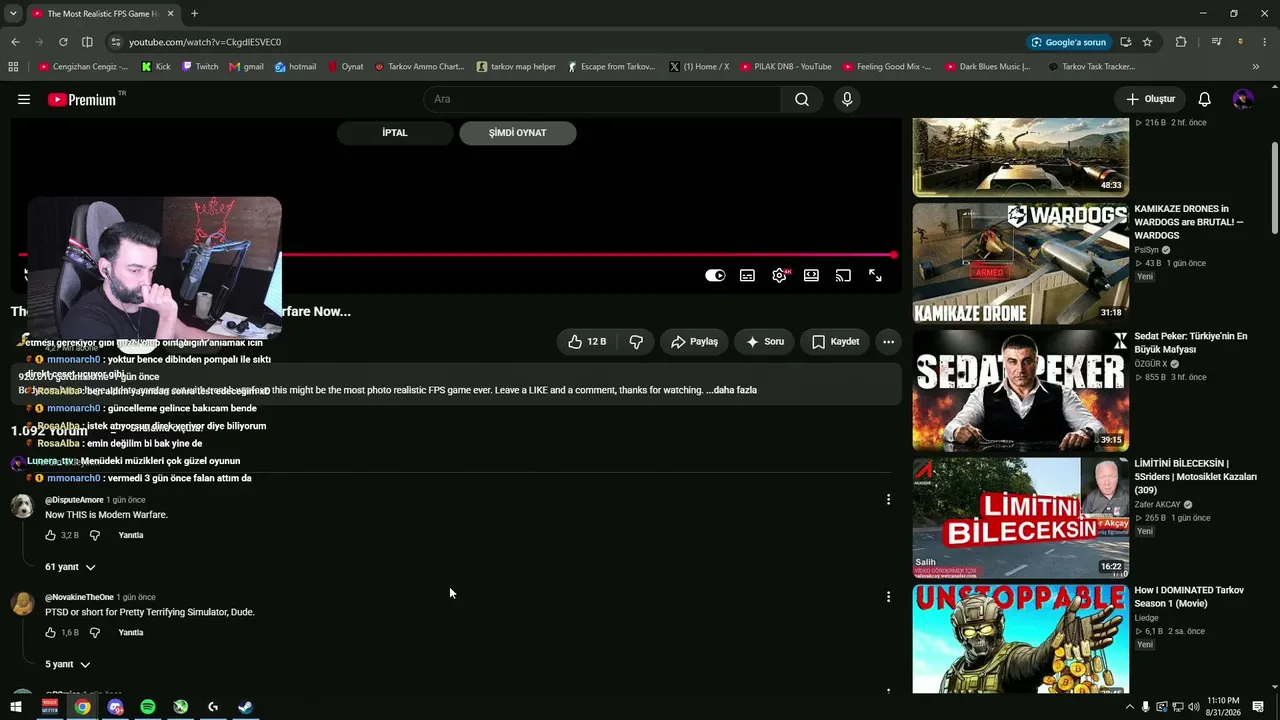
Task: Toggle autoplay switch in the player
Action: (715, 276)
